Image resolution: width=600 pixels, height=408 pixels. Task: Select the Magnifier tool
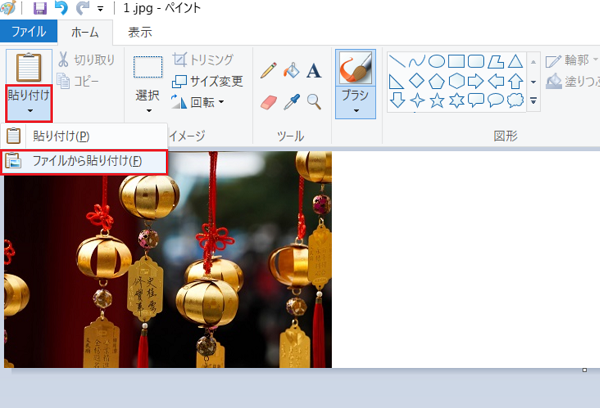tap(314, 102)
